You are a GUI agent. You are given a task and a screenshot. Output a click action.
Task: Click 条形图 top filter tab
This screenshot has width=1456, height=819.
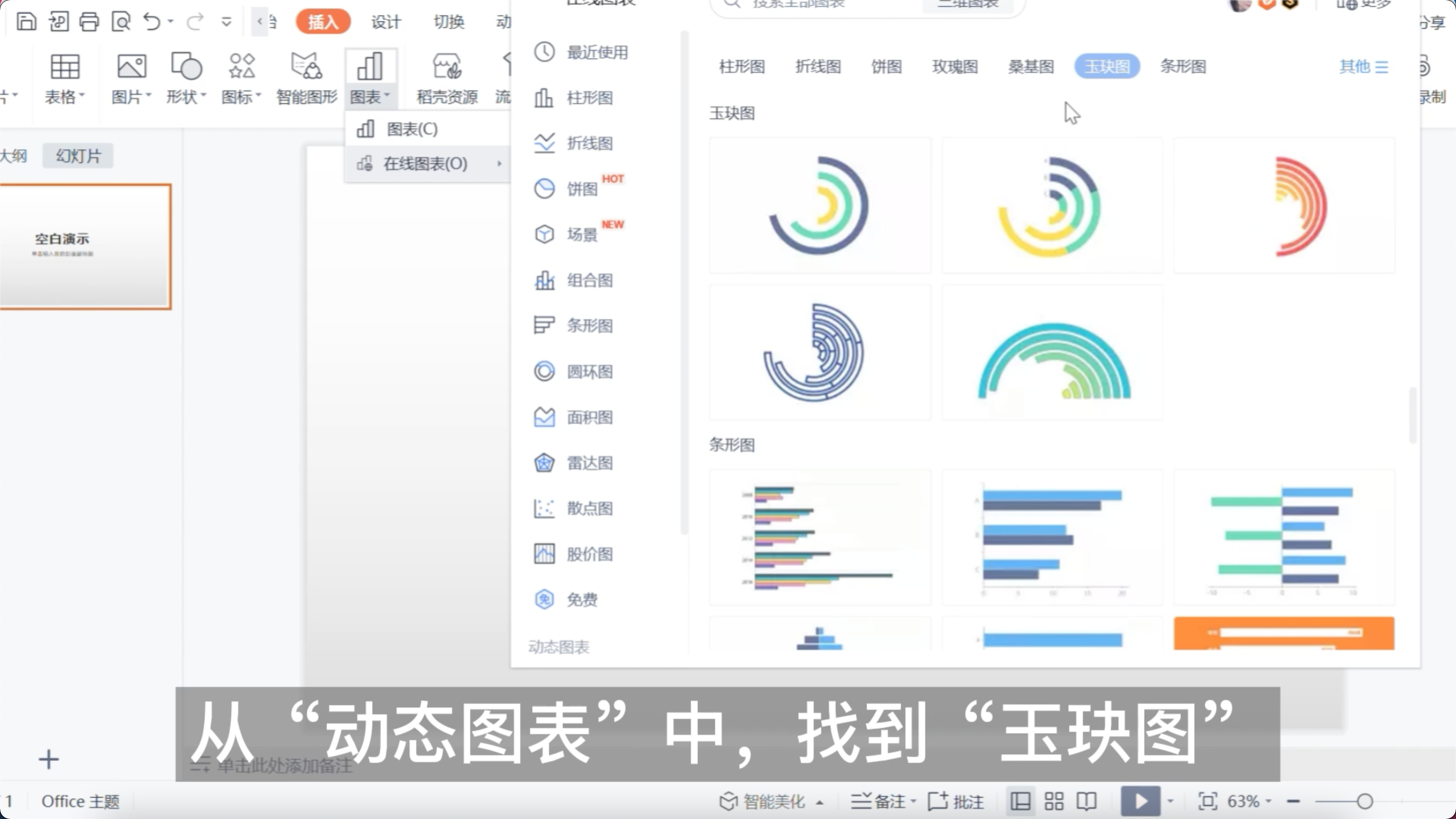point(1183,67)
